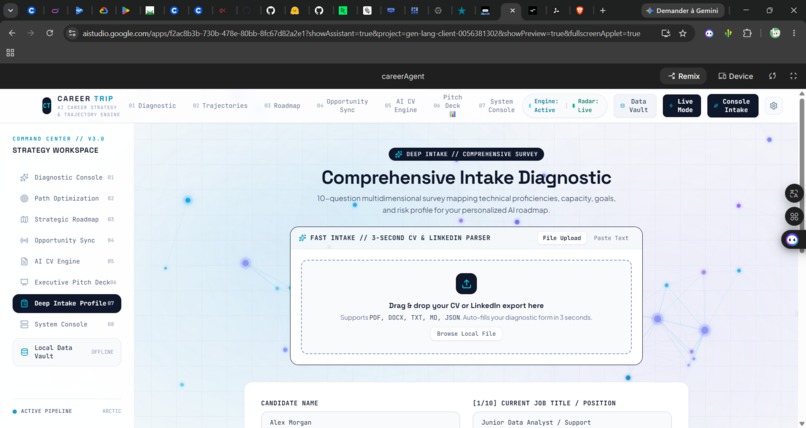The height and width of the screenshot is (428, 806).
Task: Open the browser extensions puzzle icon
Action: (x=747, y=33)
